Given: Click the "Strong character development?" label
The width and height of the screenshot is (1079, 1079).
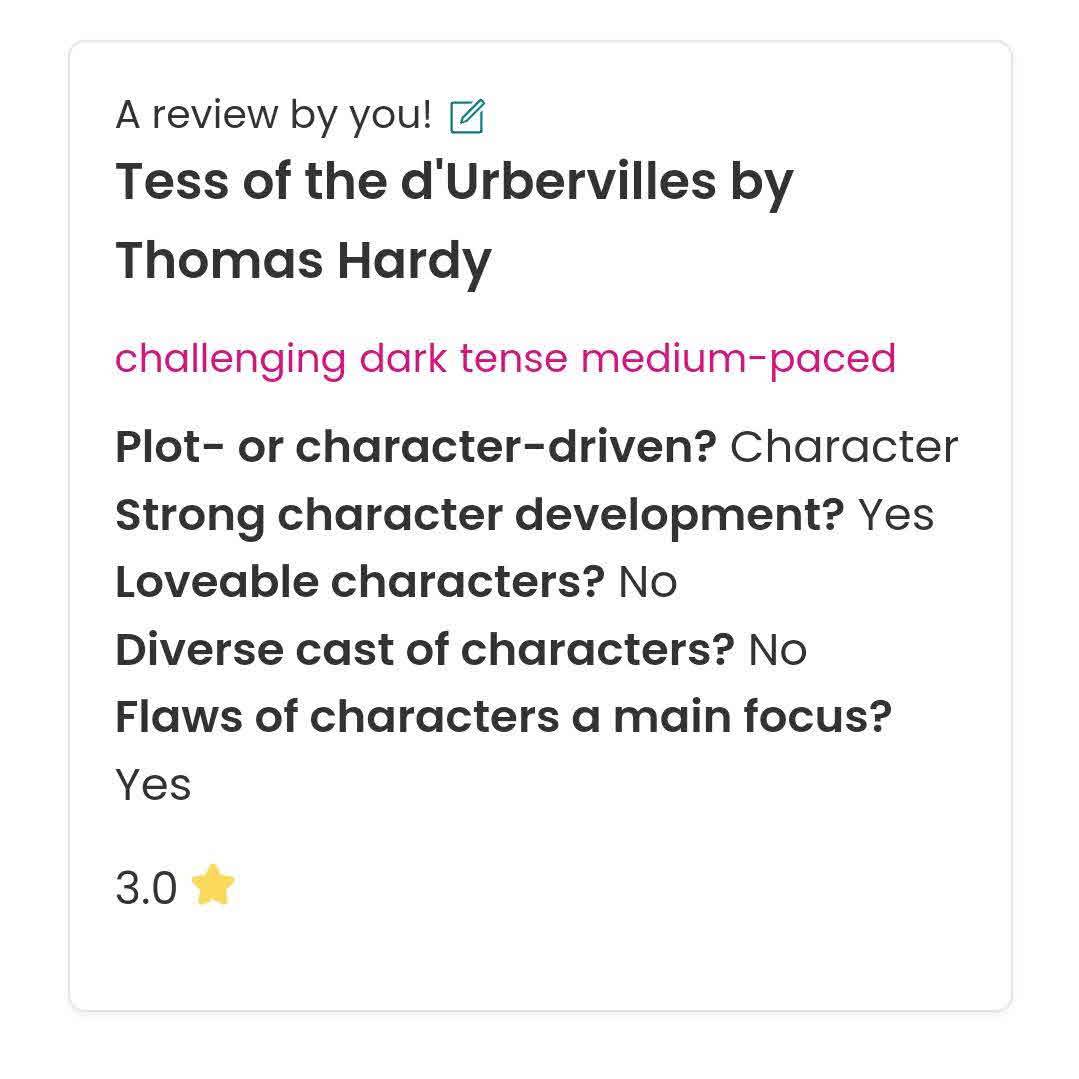Looking at the screenshot, I should [480, 515].
